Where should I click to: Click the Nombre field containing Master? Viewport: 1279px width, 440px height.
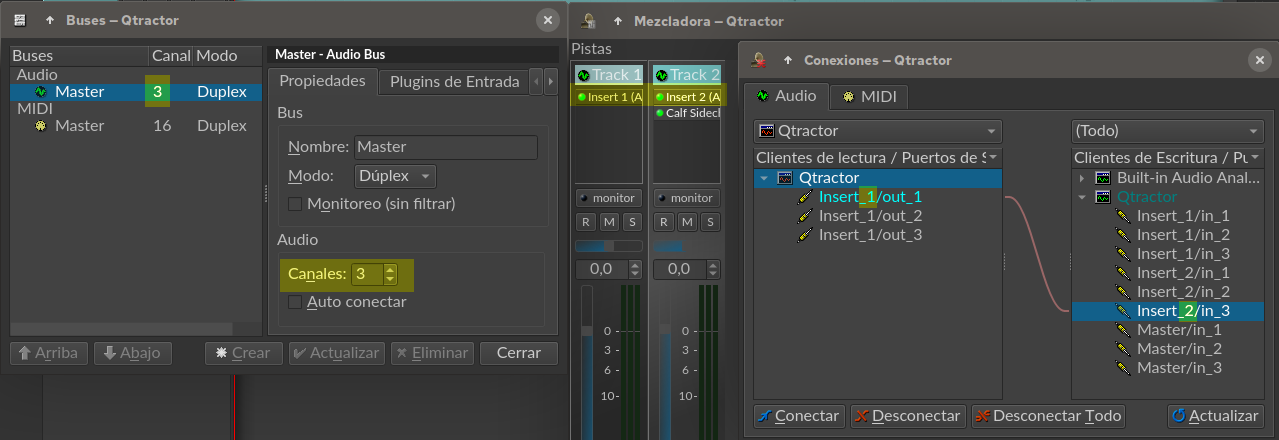pos(446,147)
